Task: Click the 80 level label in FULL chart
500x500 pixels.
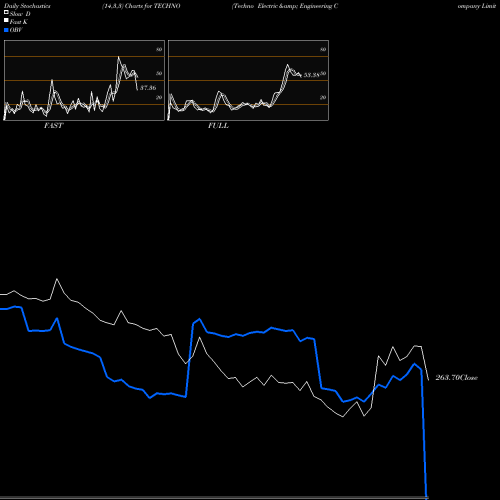Action: [323, 49]
